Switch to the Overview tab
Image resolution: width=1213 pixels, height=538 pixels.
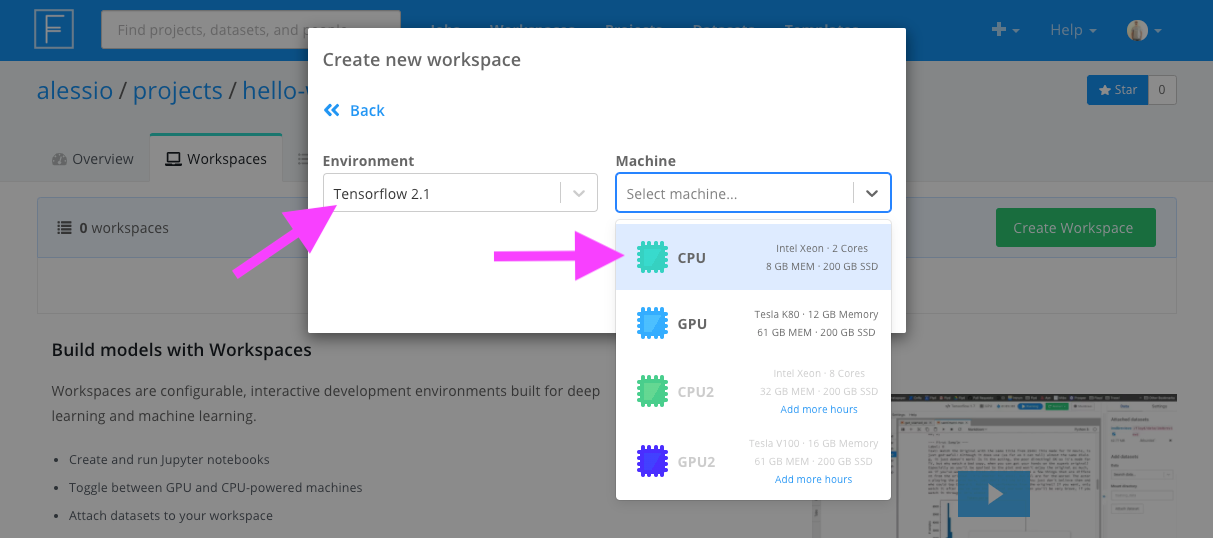[x=92, y=159]
